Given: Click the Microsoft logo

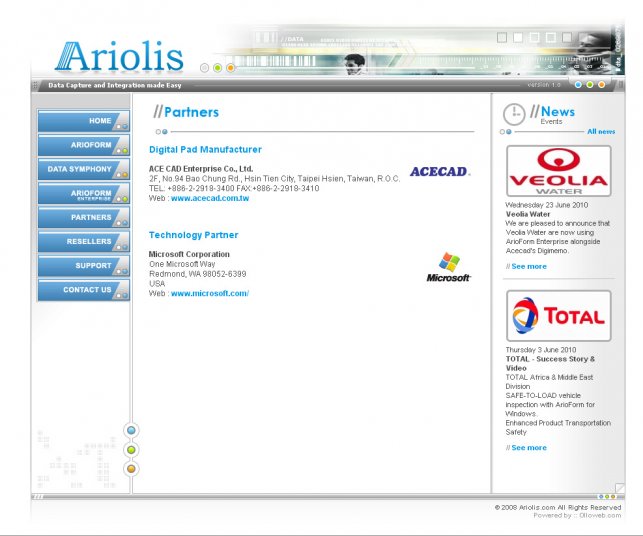Looking at the screenshot, I should coord(449,267).
